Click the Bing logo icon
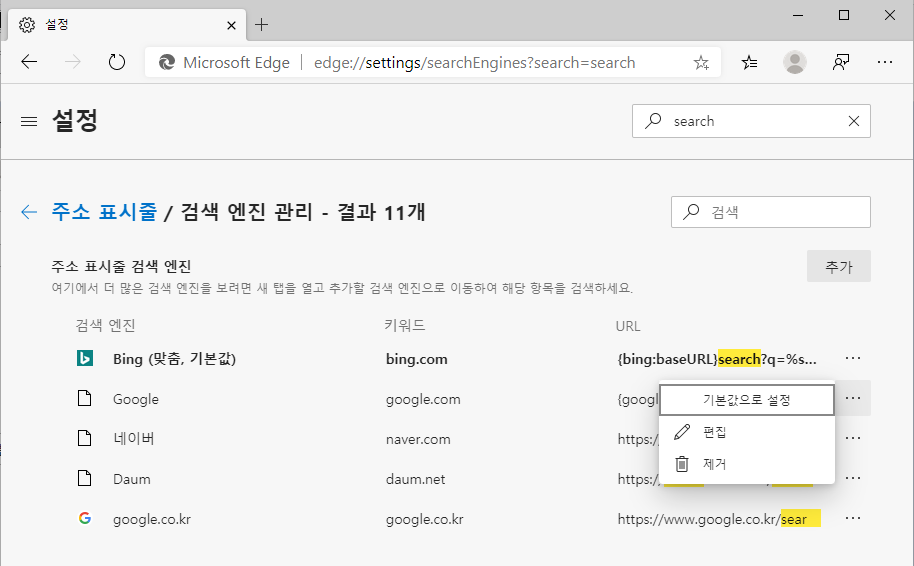The image size is (914, 566). tap(85, 358)
